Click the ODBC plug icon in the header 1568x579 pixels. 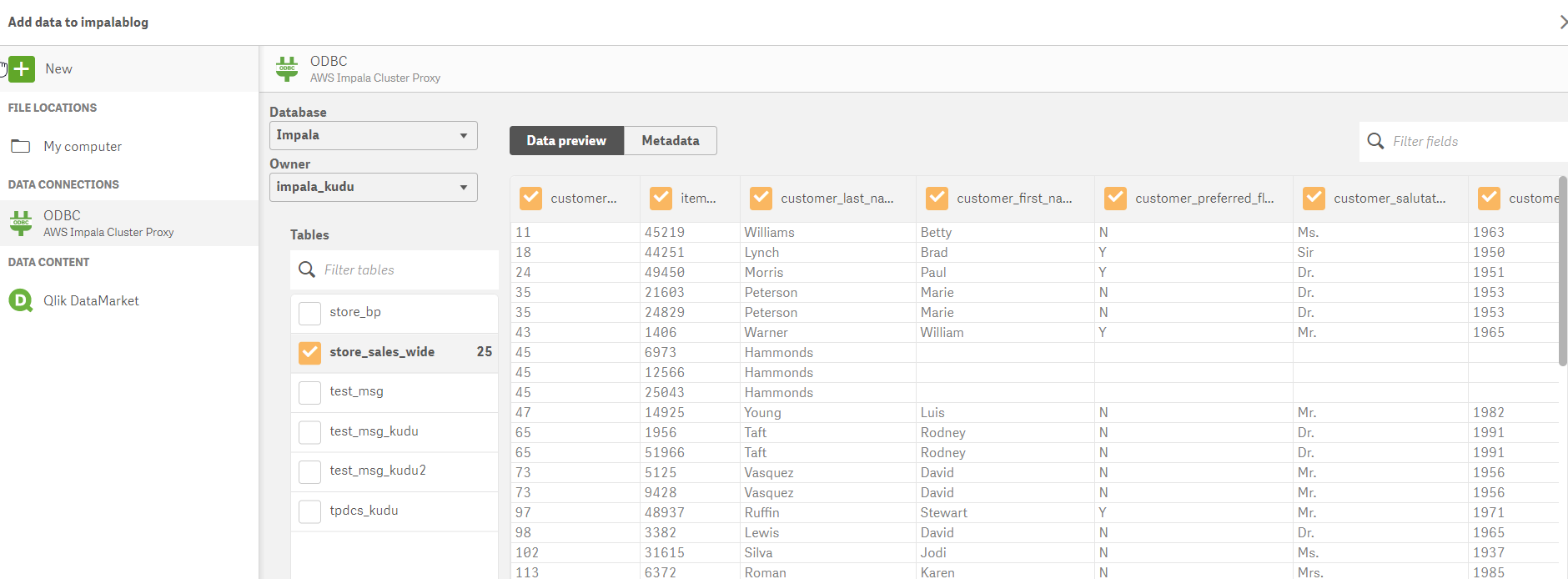[287, 68]
